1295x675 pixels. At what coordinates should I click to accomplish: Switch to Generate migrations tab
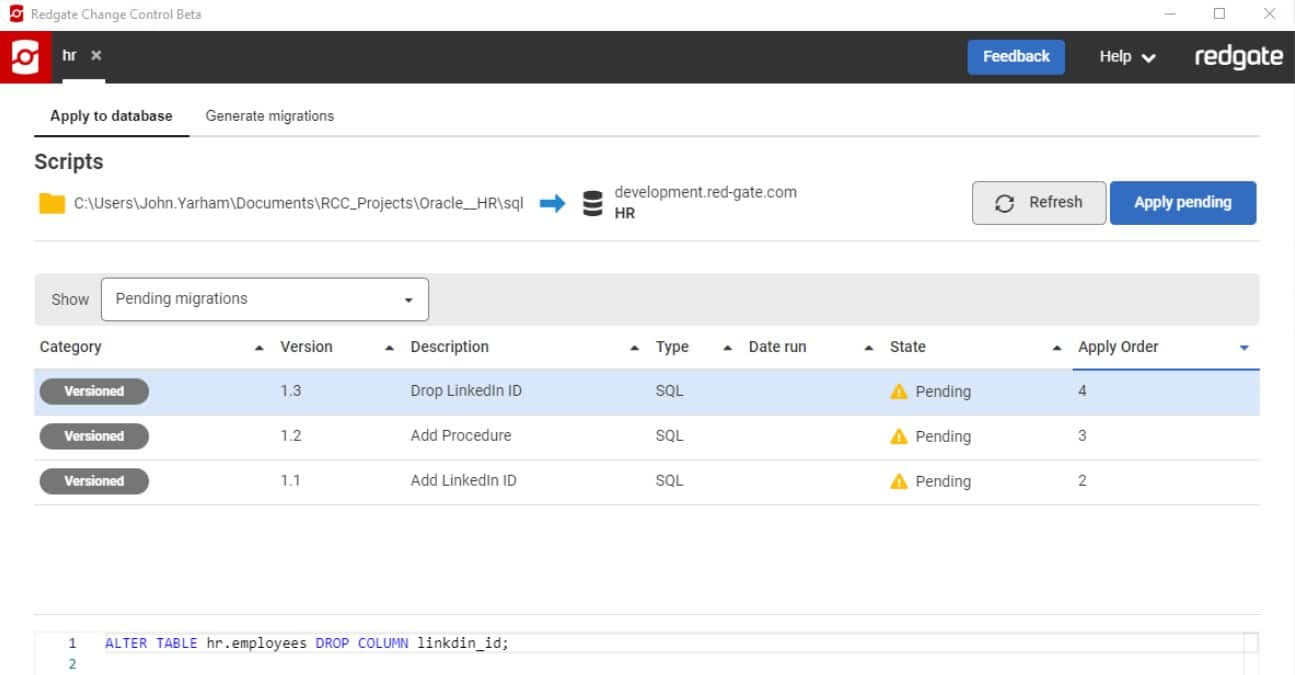pyautogui.click(x=270, y=116)
